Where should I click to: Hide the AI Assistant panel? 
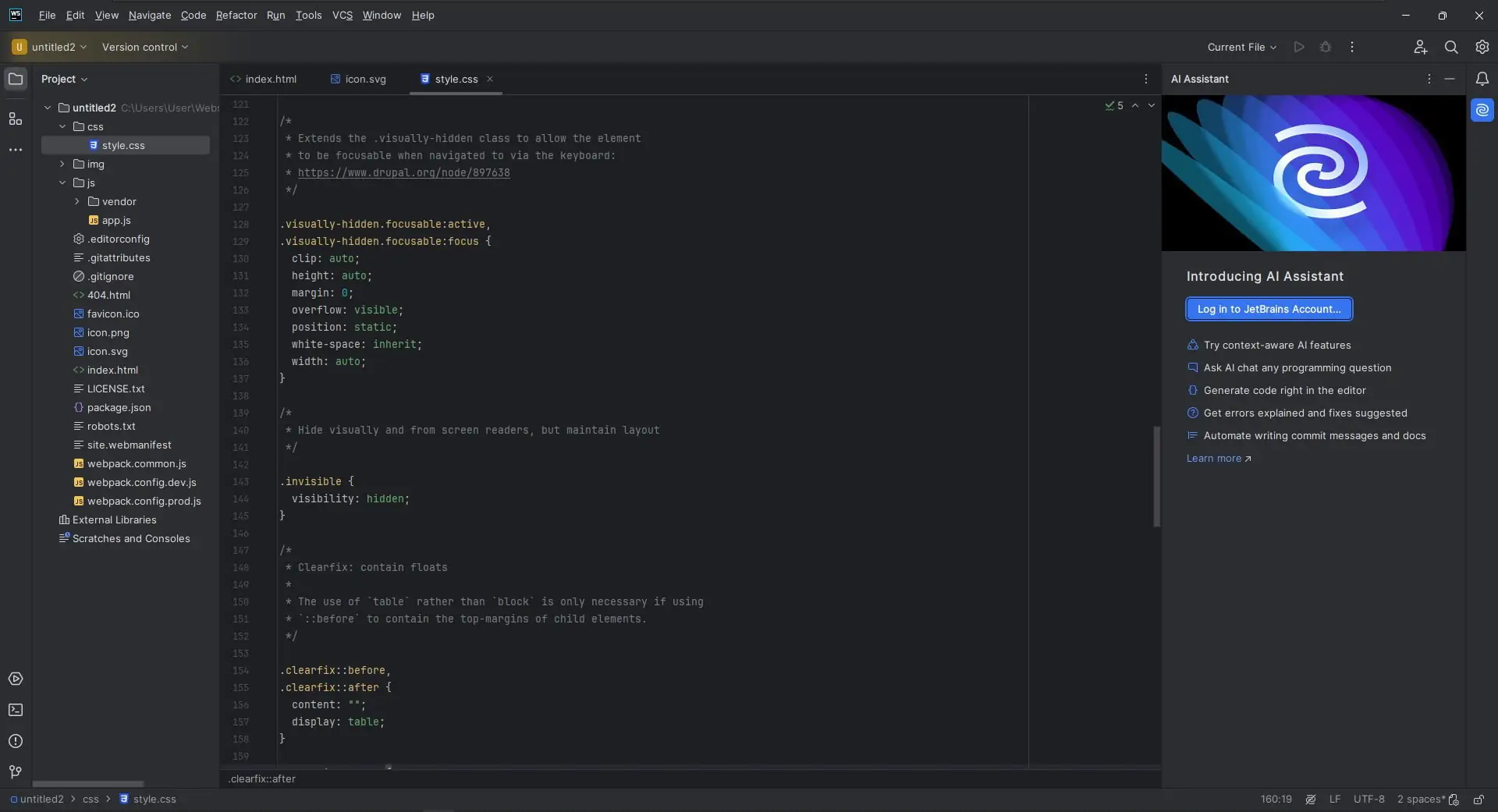click(x=1449, y=79)
